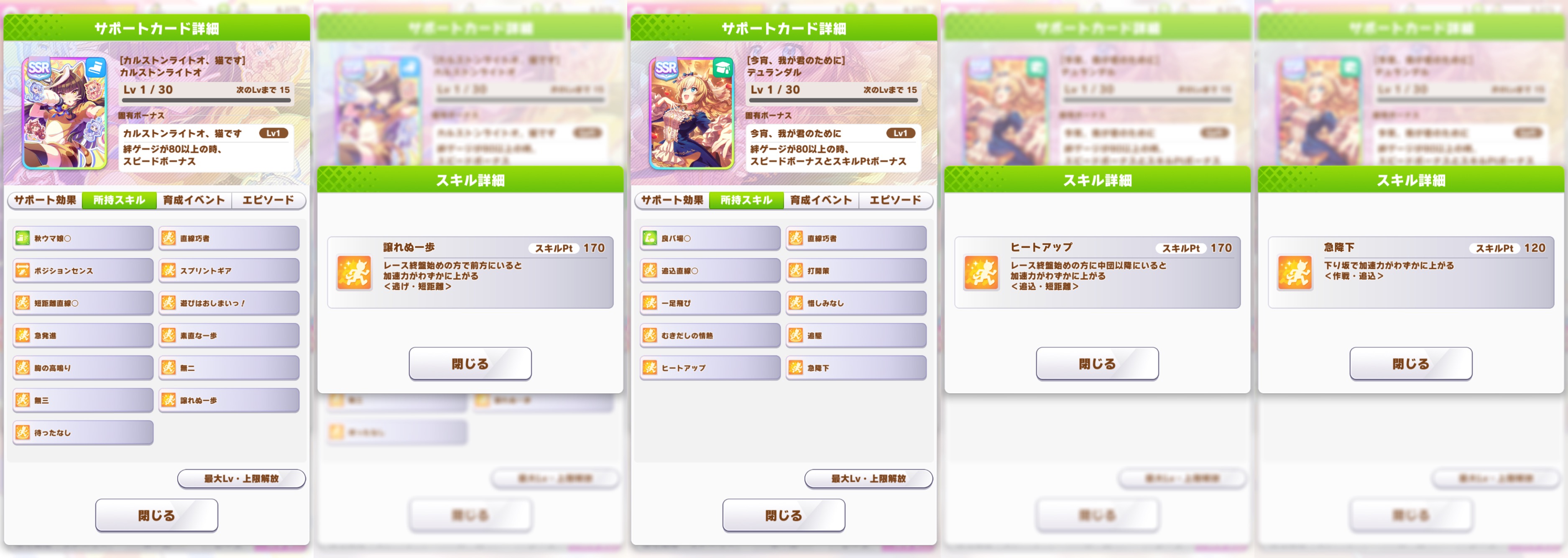The image size is (1568, 558).
Task: Switch to サポート効果 tab on カルストンライトオ card
Action: tap(45, 200)
